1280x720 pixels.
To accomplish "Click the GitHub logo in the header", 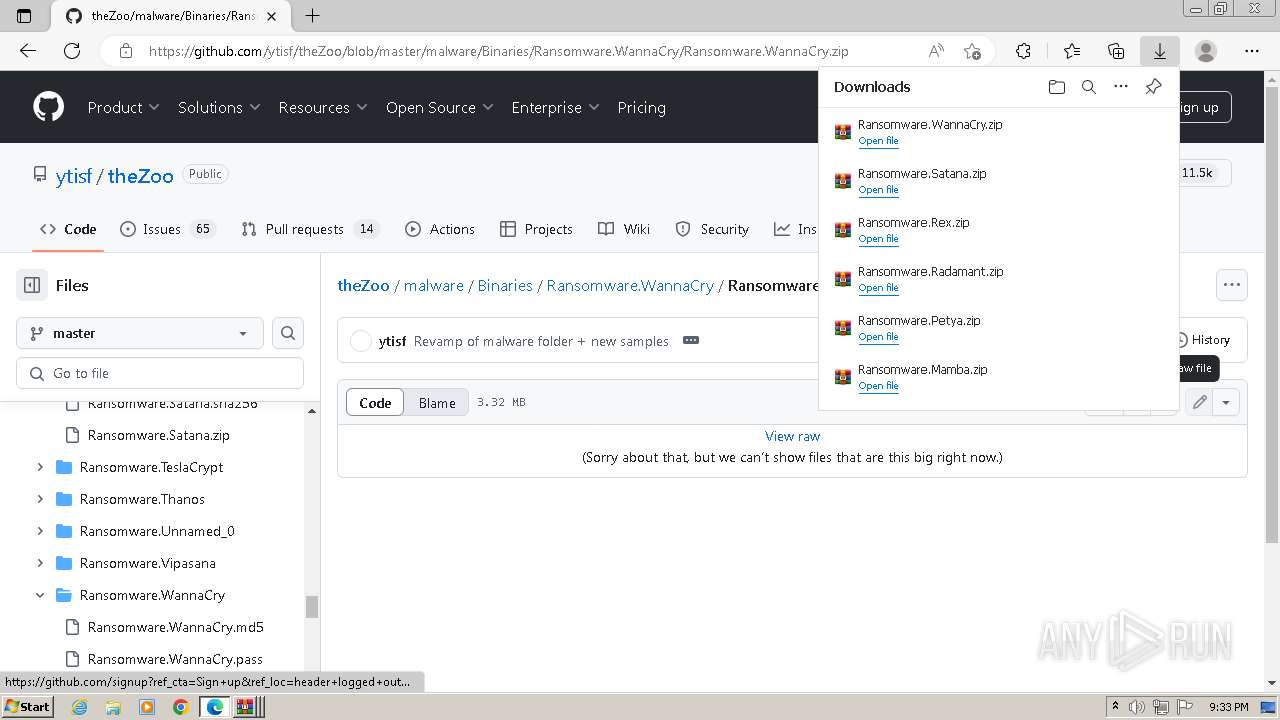I will pos(48,107).
